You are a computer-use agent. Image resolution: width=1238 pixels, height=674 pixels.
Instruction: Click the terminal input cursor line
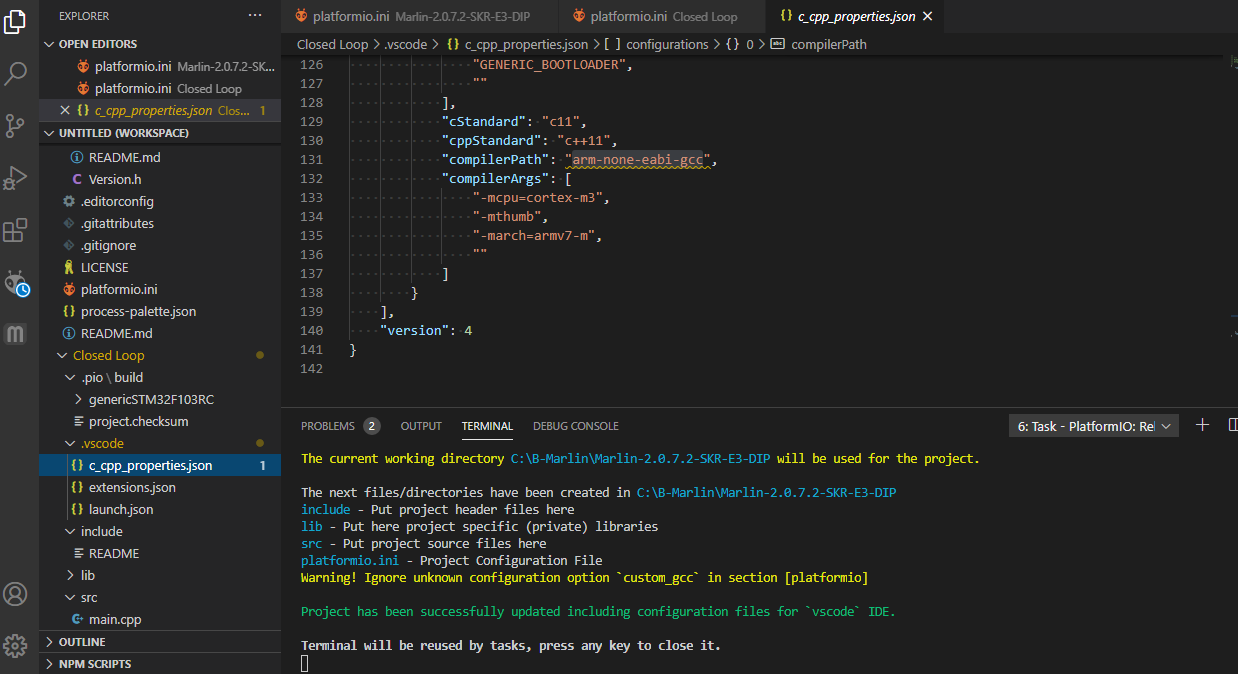[x=305, y=664]
